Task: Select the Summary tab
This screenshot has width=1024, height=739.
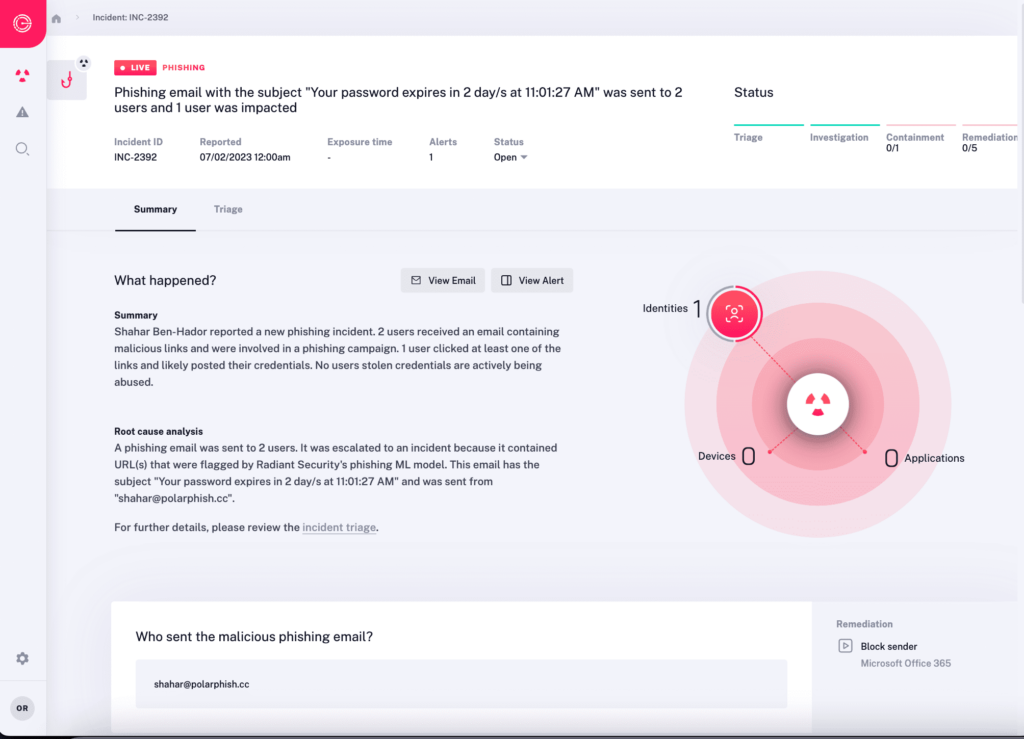Action: pos(155,209)
